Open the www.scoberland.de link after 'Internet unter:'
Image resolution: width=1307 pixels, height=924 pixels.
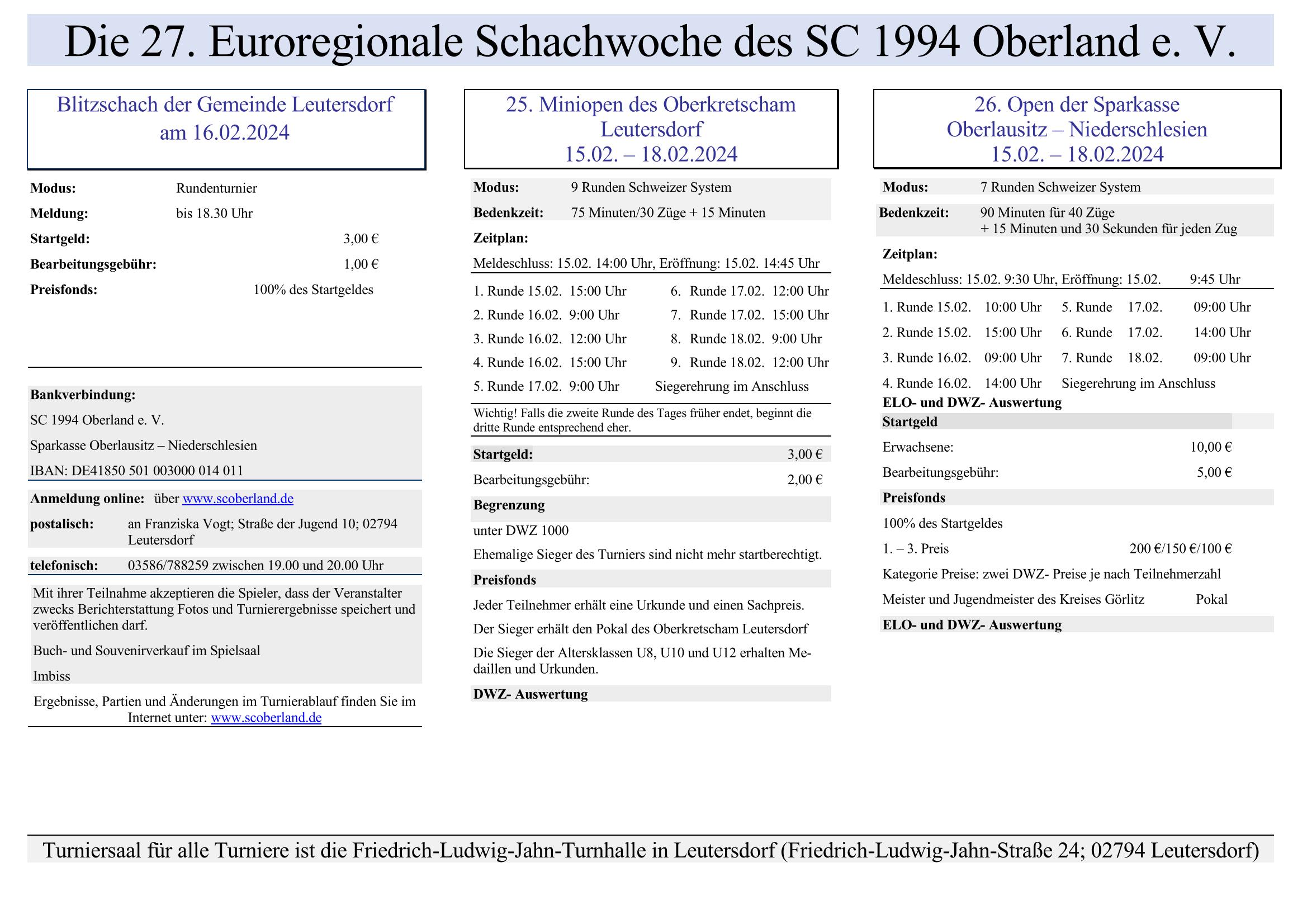click(266, 717)
